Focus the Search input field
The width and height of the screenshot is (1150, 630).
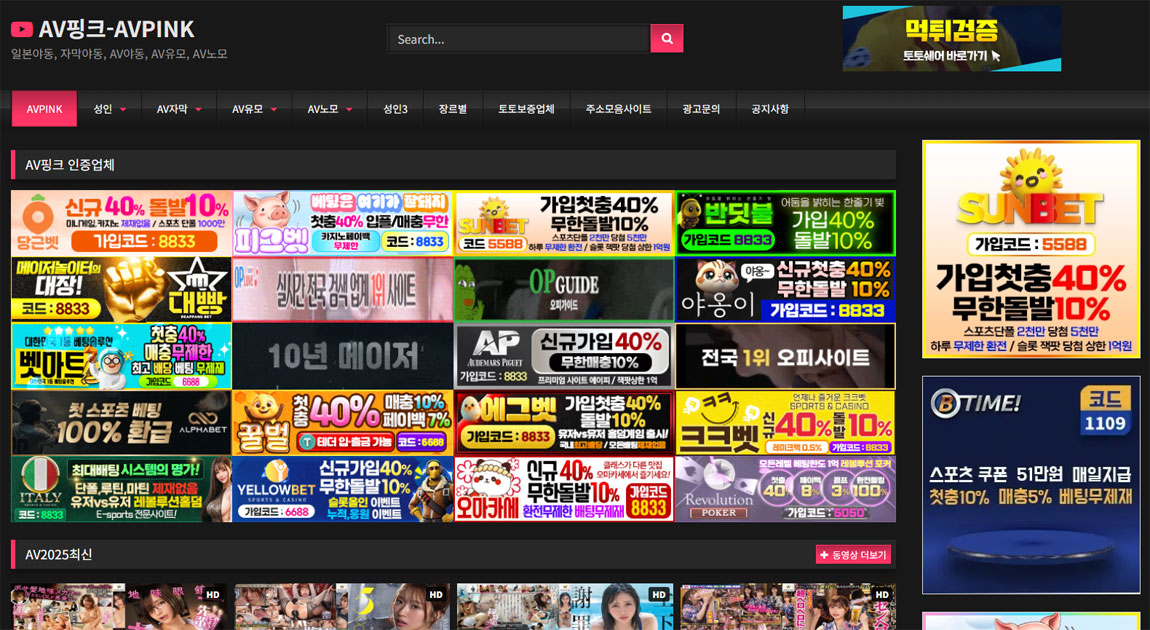coord(518,39)
